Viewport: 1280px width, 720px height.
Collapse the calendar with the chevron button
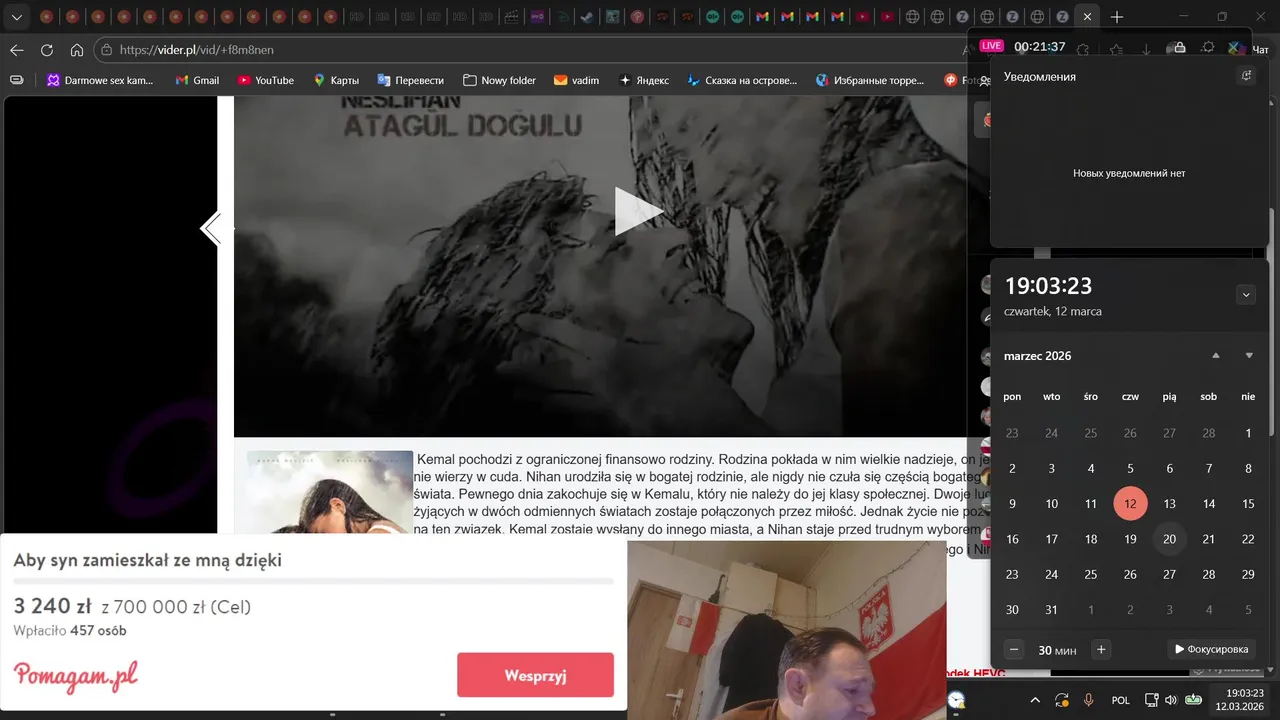point(1245,295)
